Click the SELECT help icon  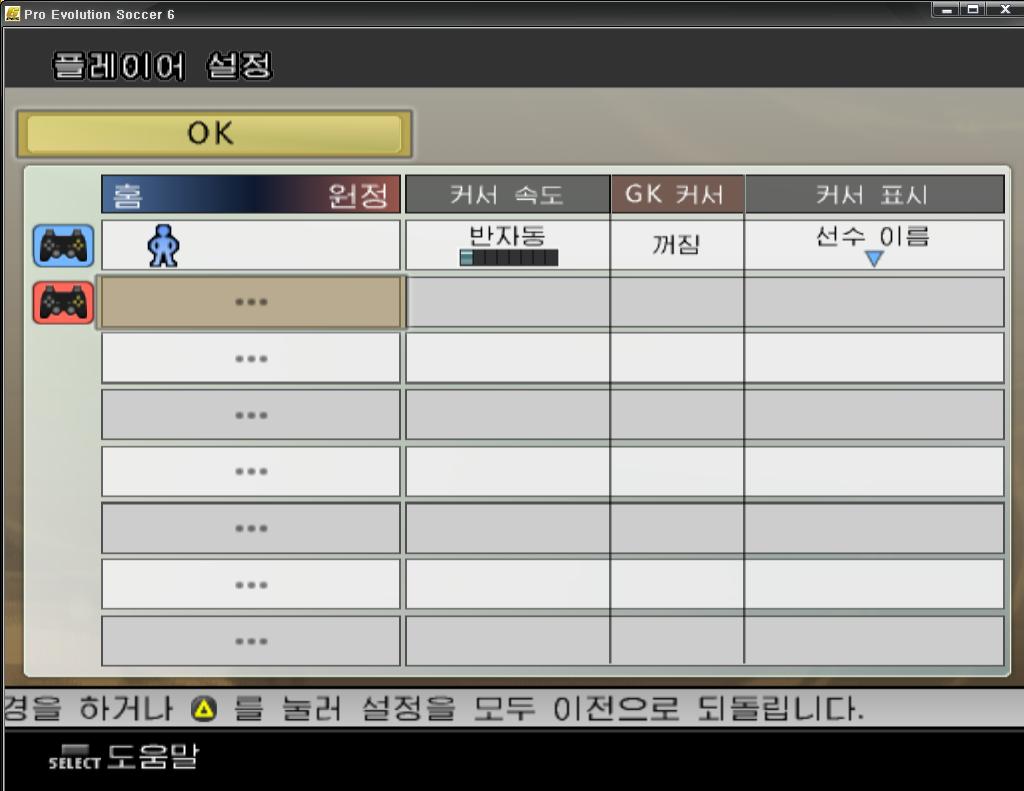pyautogui.click(x=74, y=758)
